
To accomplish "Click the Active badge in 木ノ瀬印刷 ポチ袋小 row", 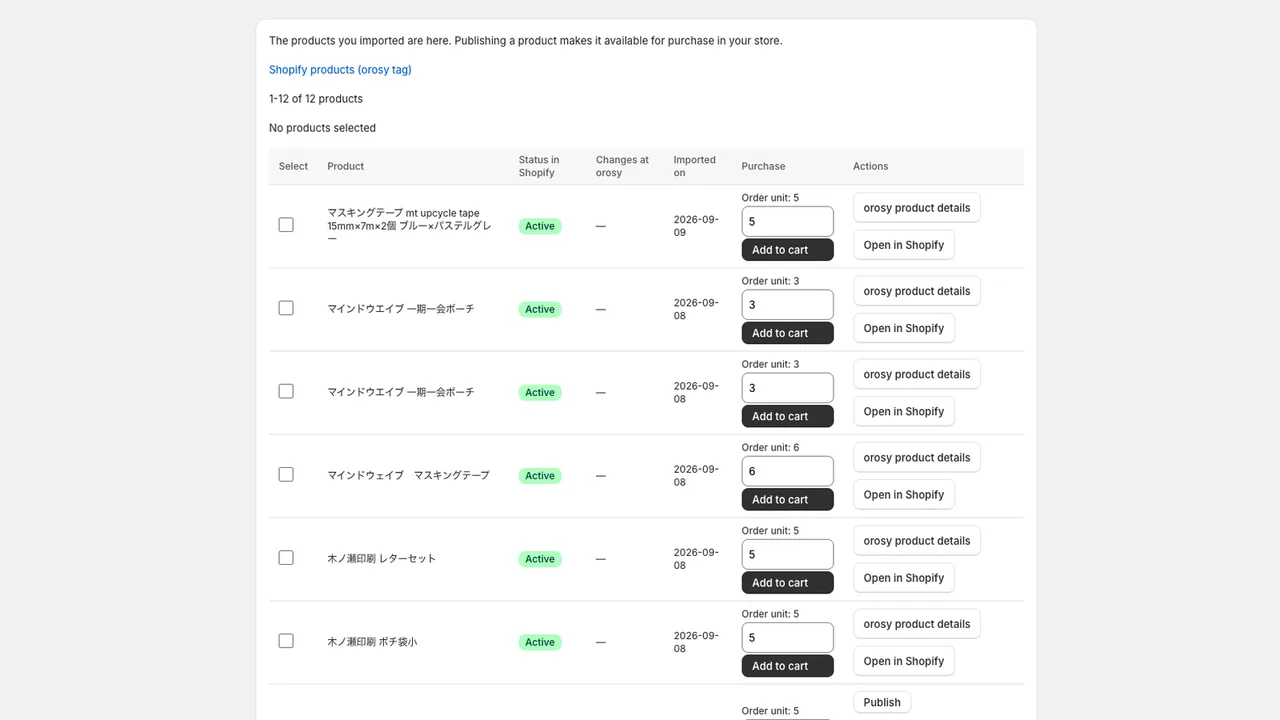I will pos(540,642).
